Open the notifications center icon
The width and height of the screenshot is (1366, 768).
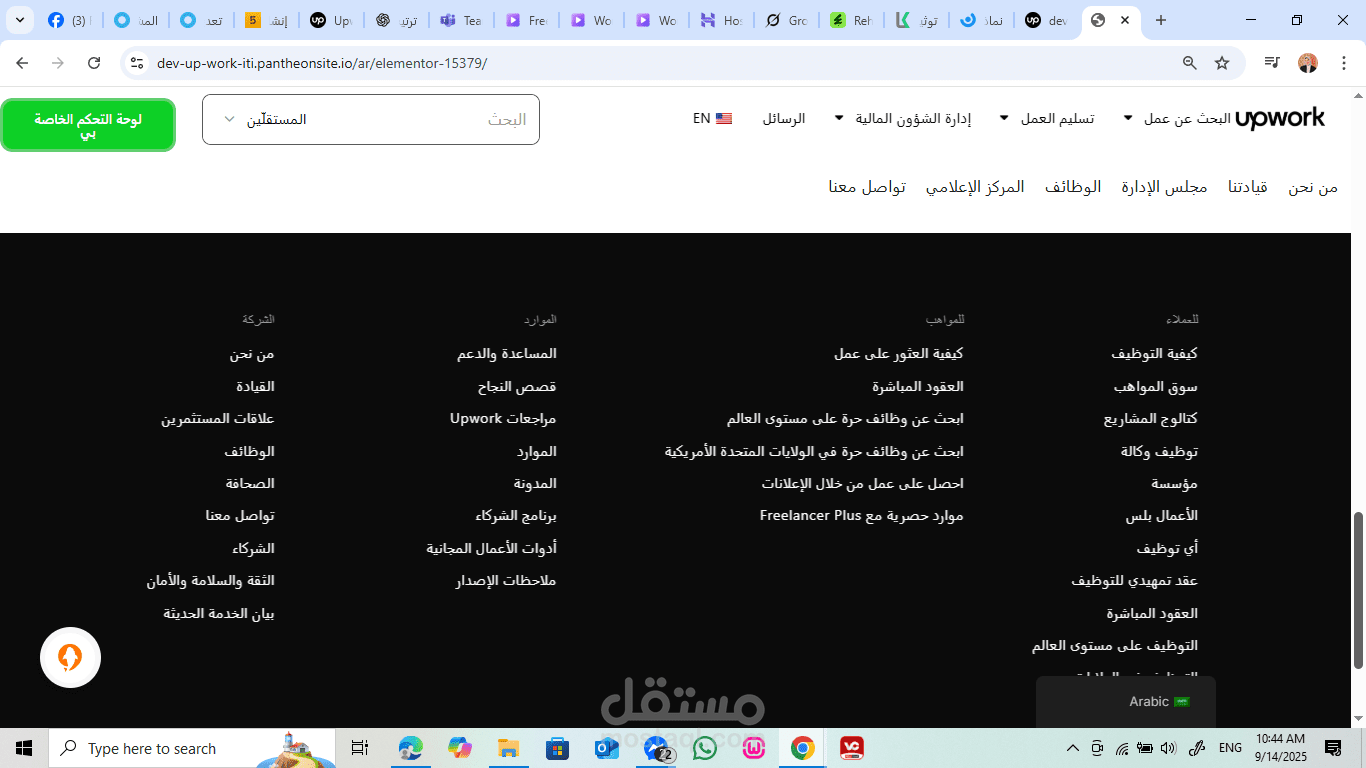[x=1333, y=748]
